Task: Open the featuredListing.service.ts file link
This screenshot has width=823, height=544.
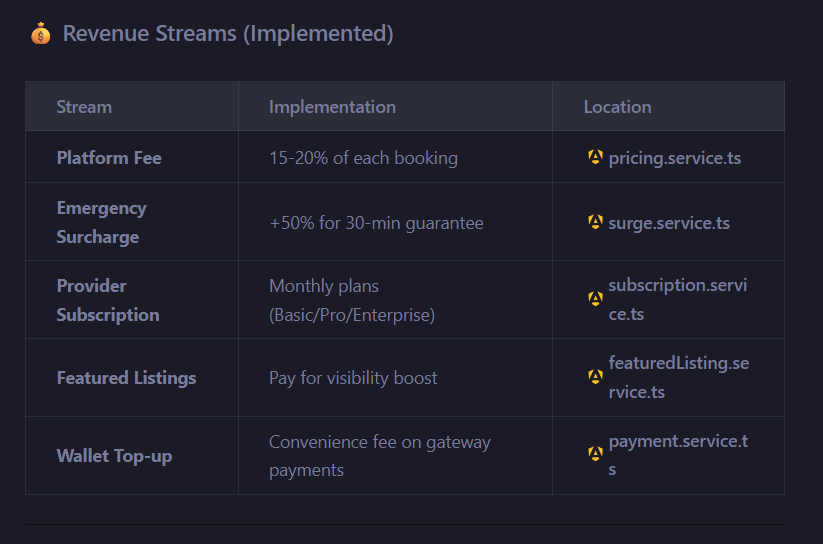Action: [x=678, y=377]
